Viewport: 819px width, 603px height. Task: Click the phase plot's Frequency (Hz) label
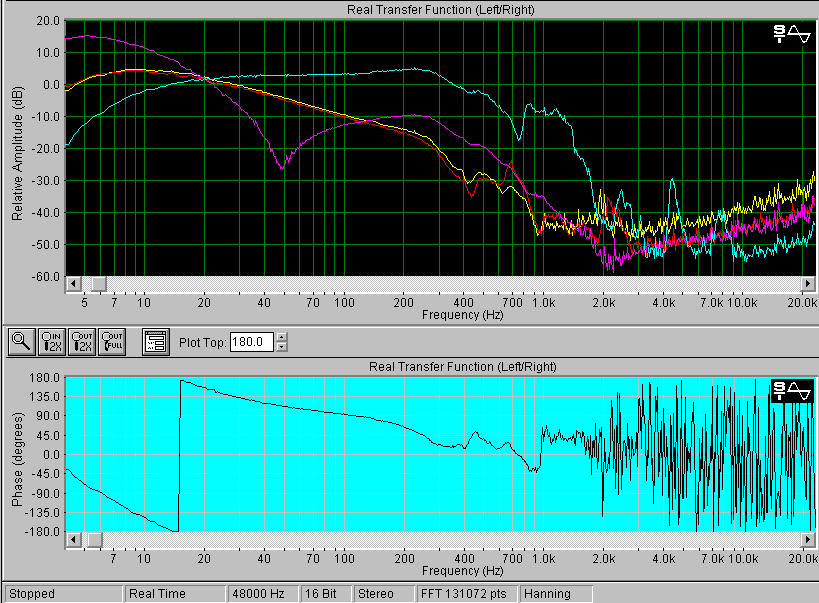coord(462,571)
